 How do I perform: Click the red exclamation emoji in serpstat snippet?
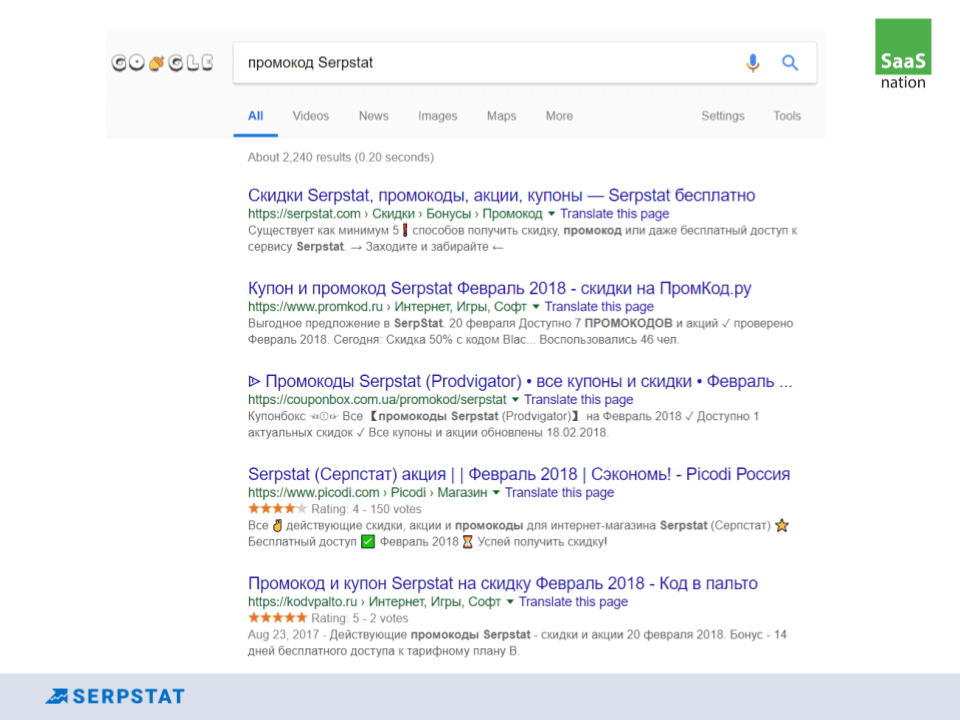click(x=405, y=231)
